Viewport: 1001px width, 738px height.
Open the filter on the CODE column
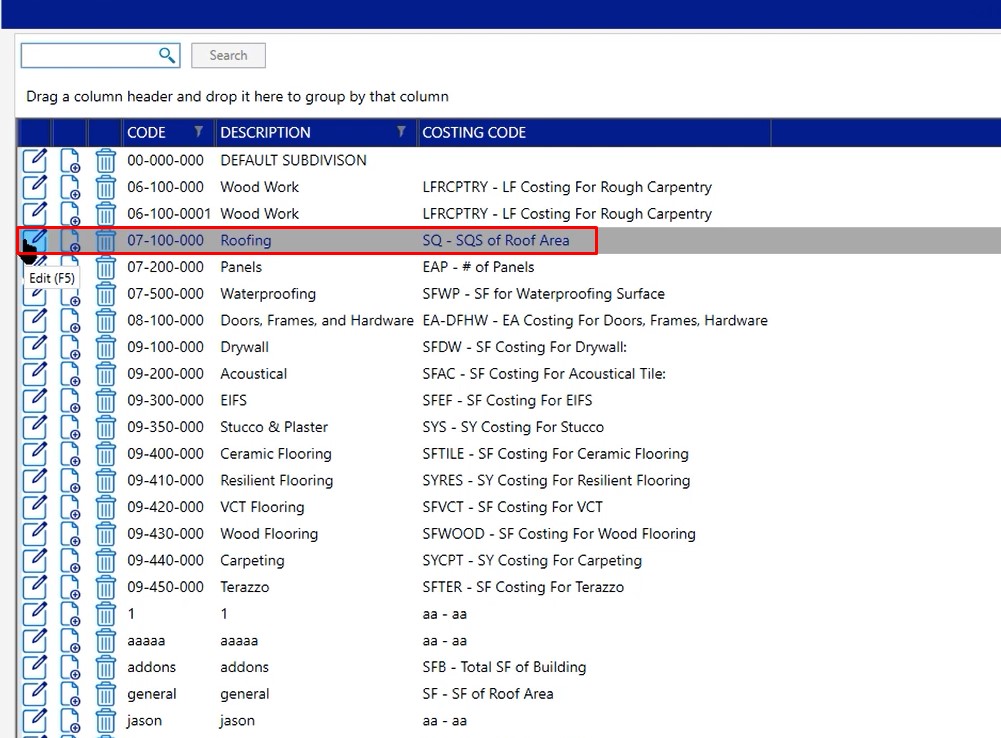click(200, 132)
